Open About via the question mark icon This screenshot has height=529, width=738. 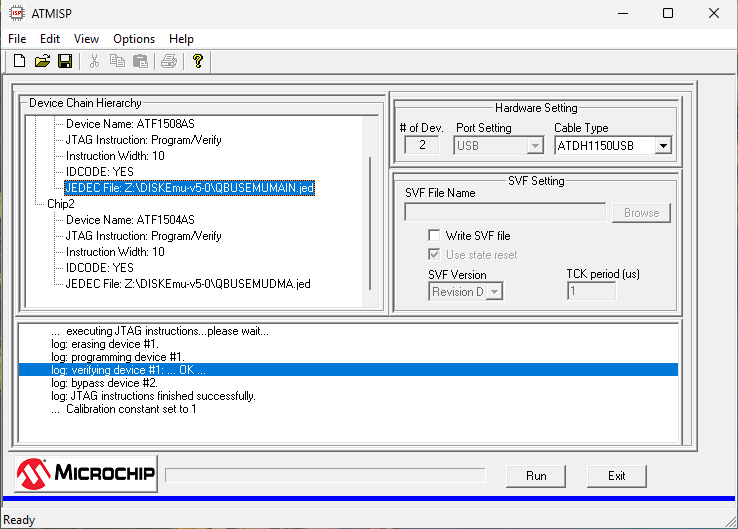point(198,61)
